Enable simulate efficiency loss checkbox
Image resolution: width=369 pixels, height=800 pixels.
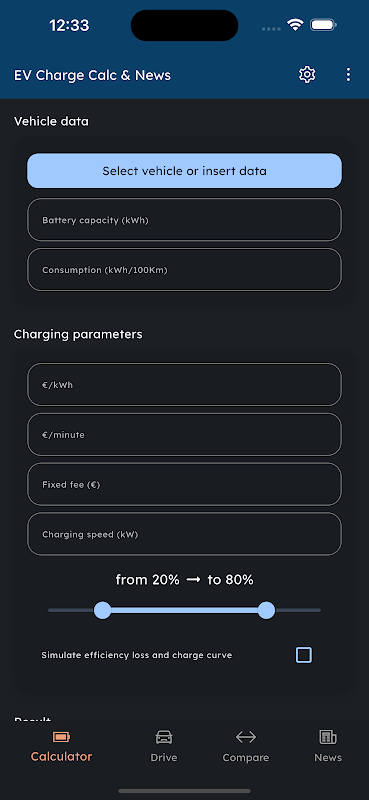[x=304, y=655]
